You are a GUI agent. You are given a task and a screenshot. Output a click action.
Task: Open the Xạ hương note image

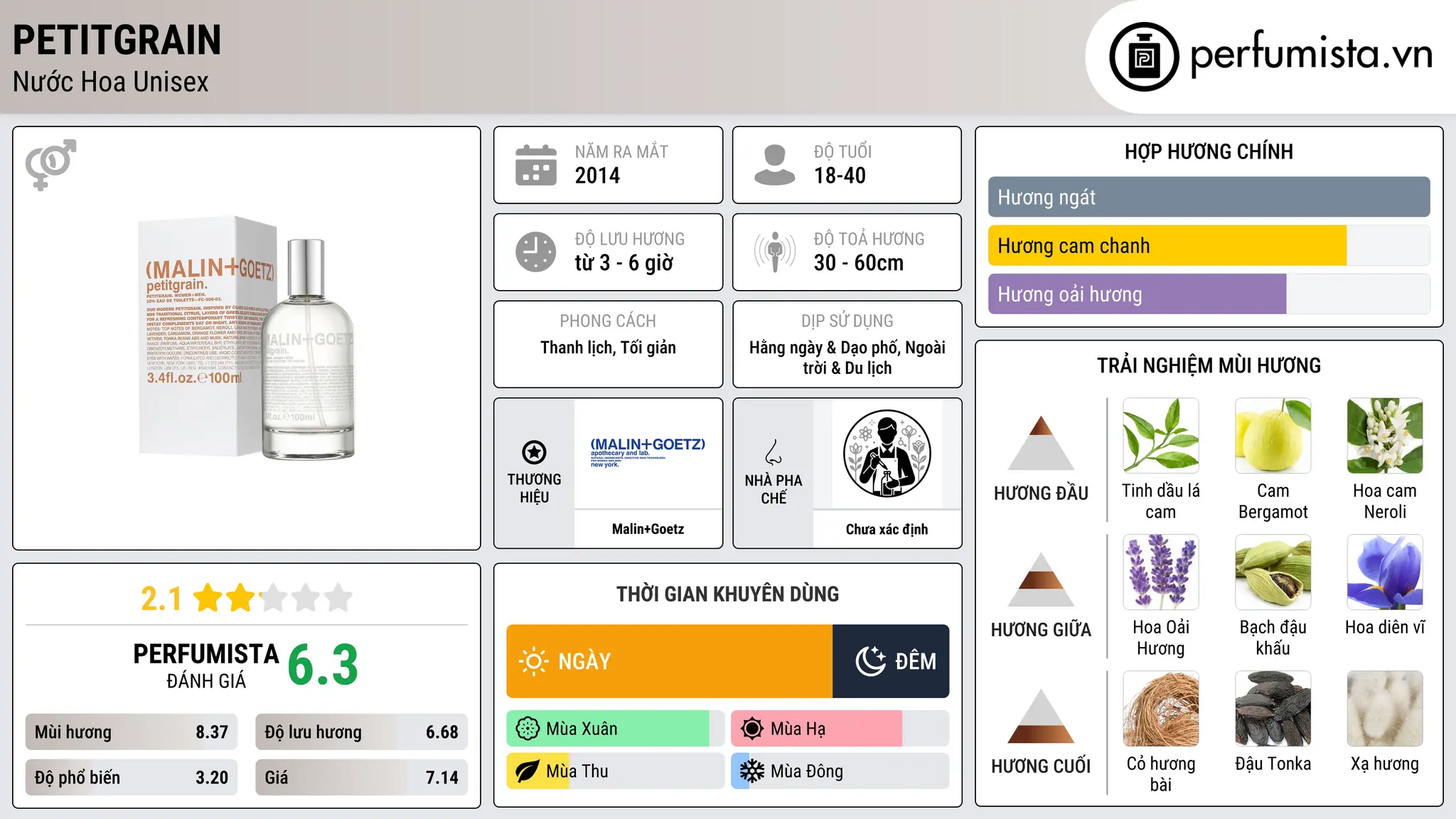(1385, 709)
